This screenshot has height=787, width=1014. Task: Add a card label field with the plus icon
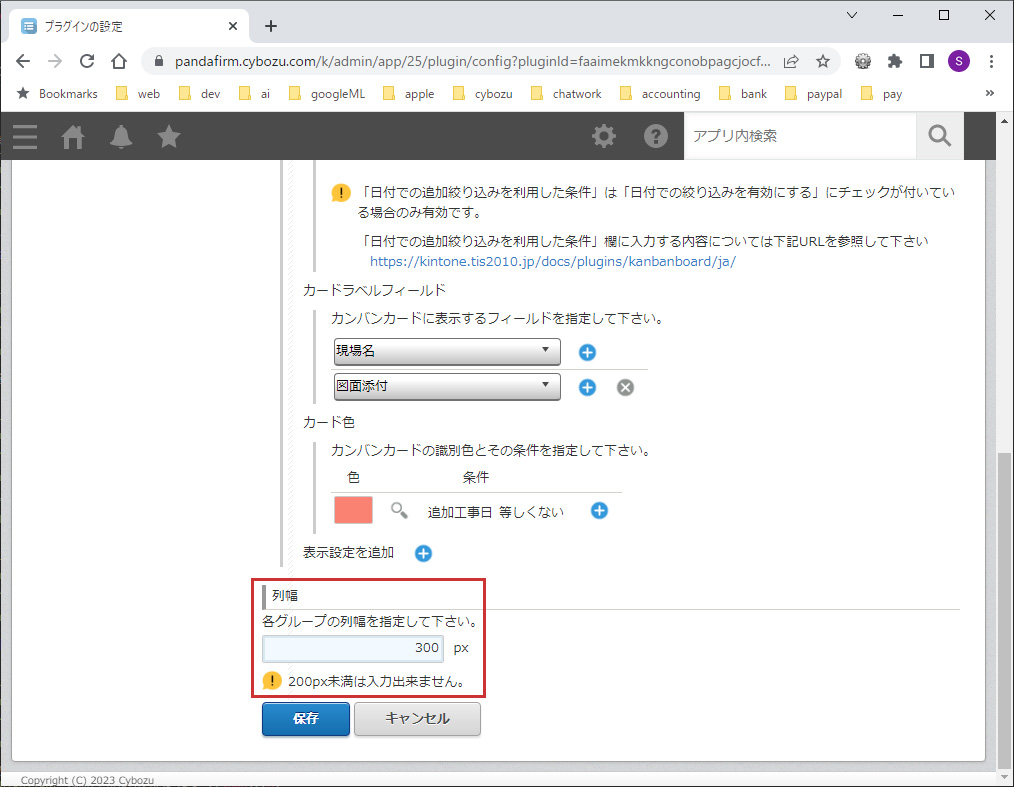coord(586,352)
